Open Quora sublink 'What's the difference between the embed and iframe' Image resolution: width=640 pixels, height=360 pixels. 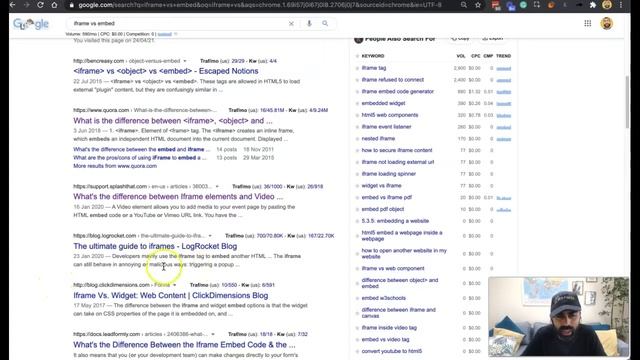[142, 149]
